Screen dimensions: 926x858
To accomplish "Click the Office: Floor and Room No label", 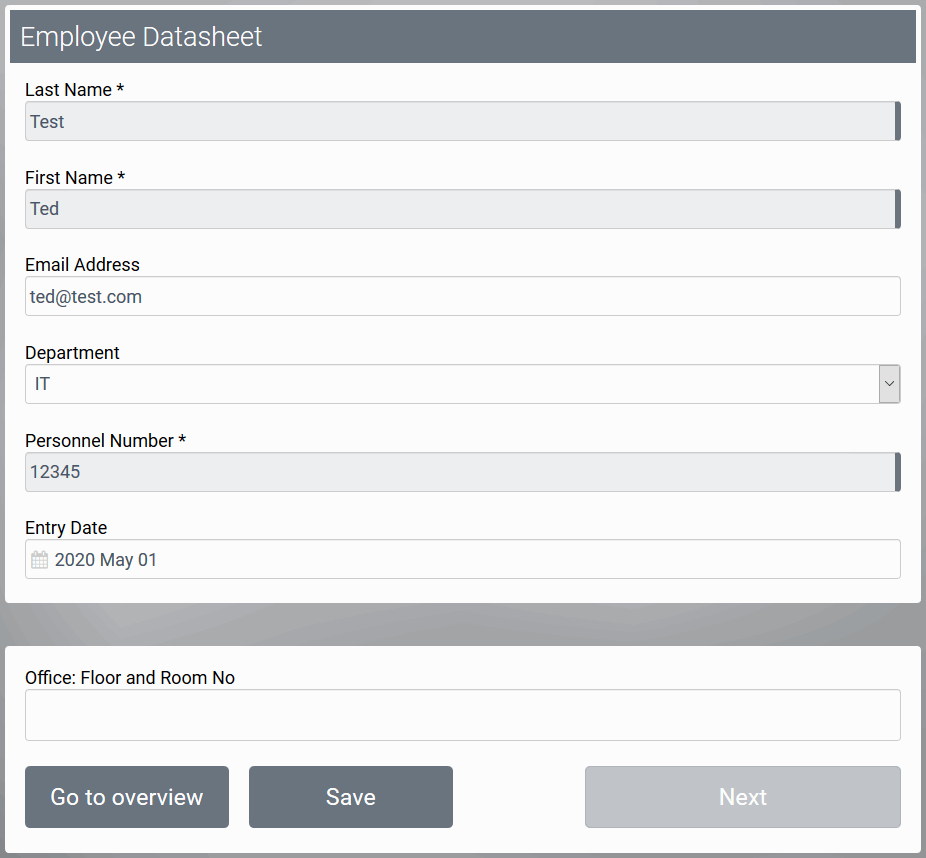I will [x=130, y=678].
